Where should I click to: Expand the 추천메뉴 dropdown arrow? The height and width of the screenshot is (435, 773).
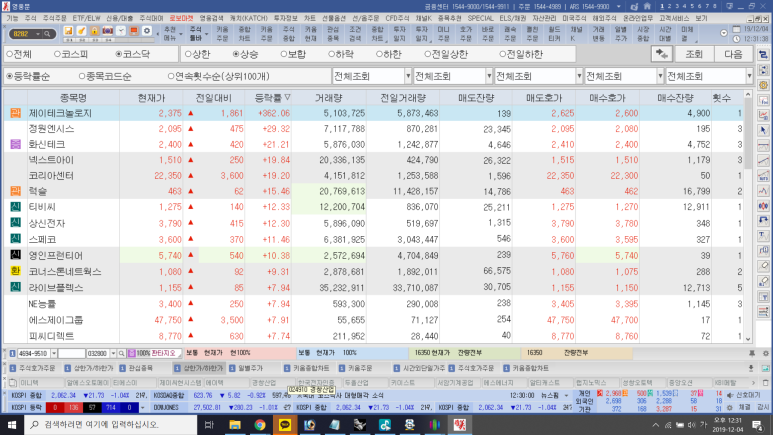181,34
